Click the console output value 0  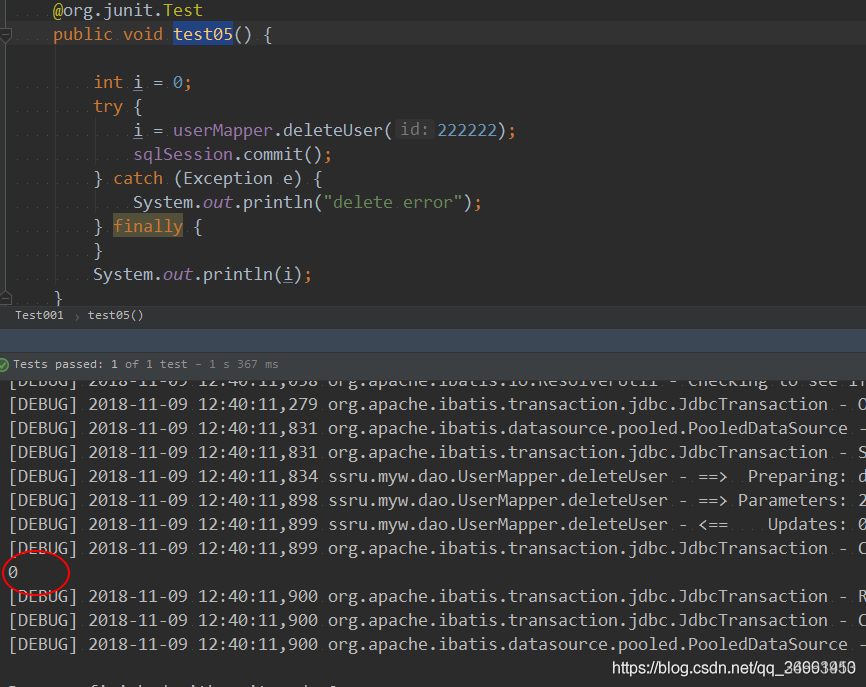[x=13, y=572]
